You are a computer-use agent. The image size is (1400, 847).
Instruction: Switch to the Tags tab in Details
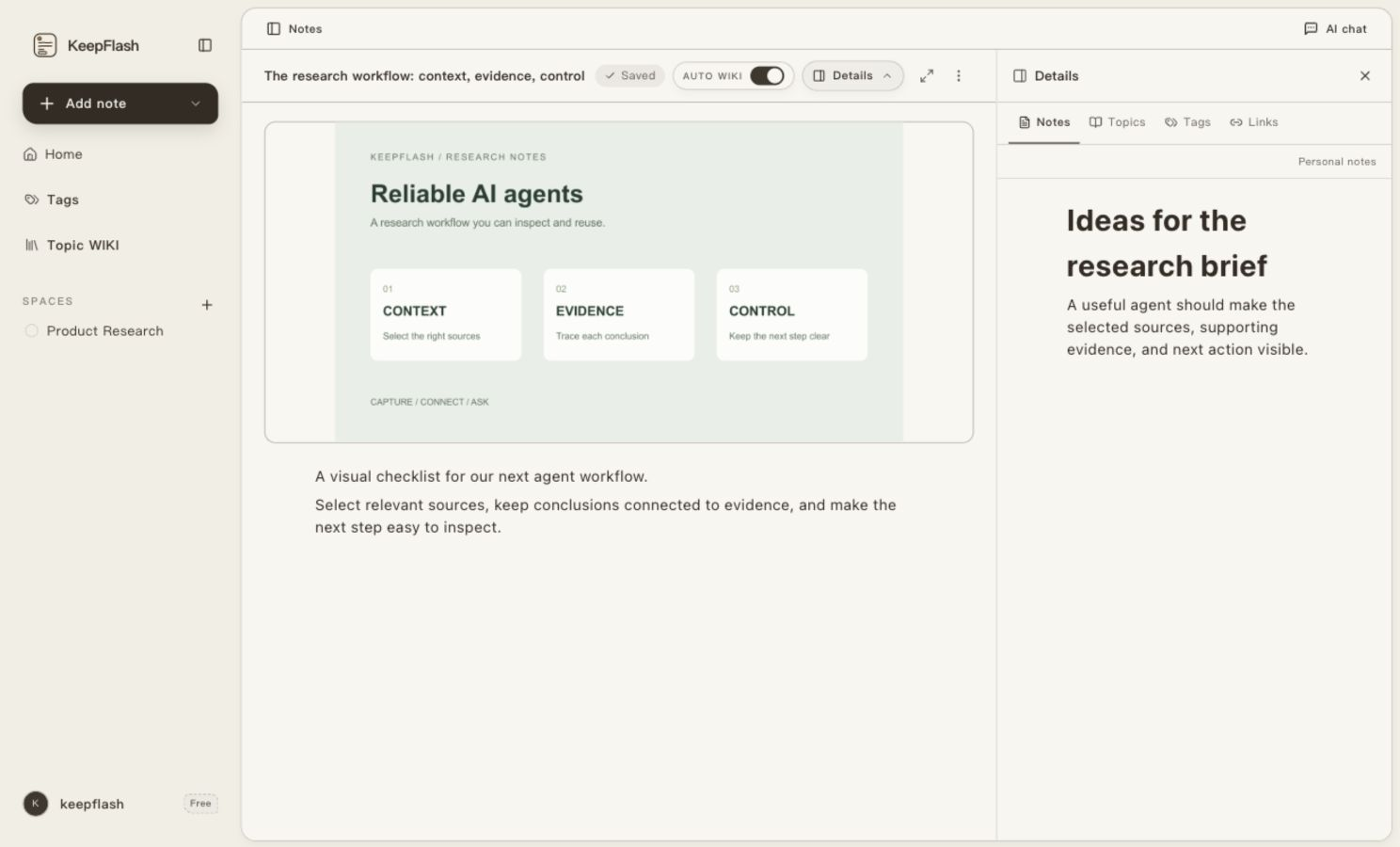coord(1187,122)
